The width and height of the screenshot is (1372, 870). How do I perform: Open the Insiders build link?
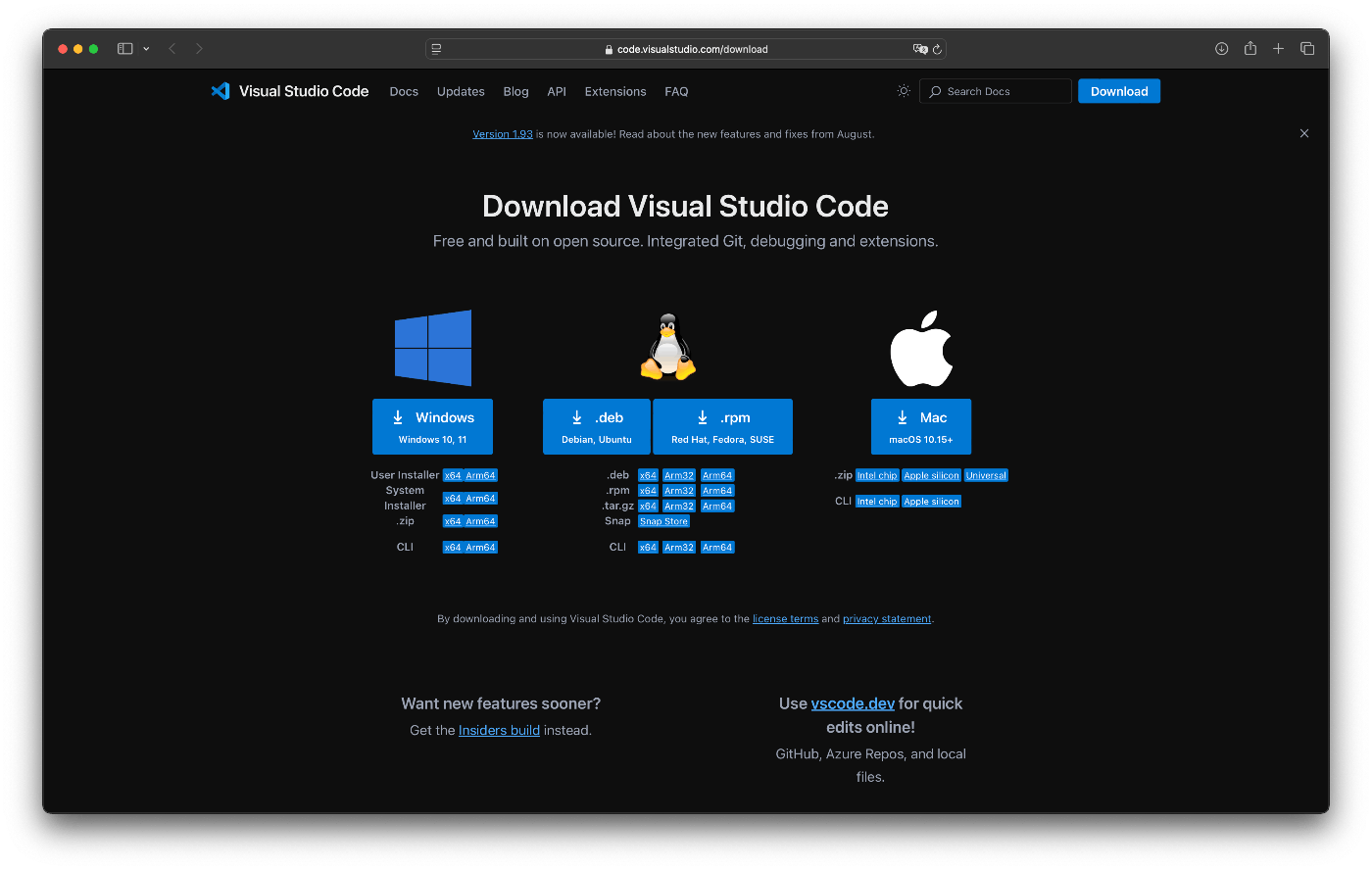pyautogui.click(x=499, y=731)
